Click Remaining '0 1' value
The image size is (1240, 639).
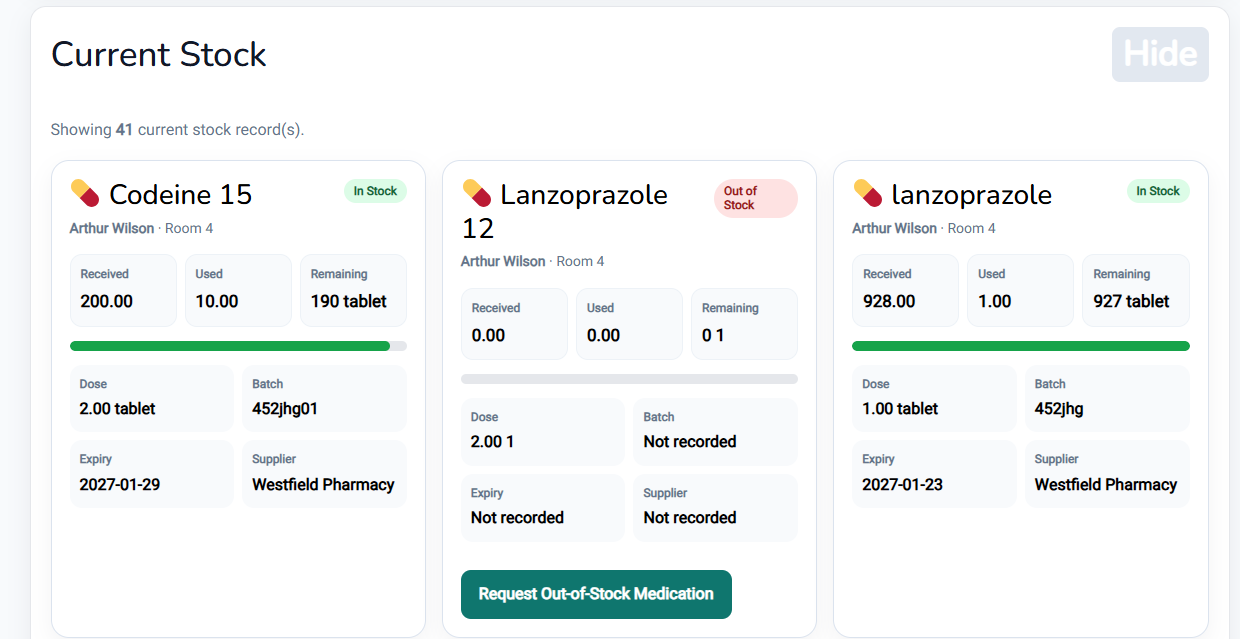pos(713,335)
